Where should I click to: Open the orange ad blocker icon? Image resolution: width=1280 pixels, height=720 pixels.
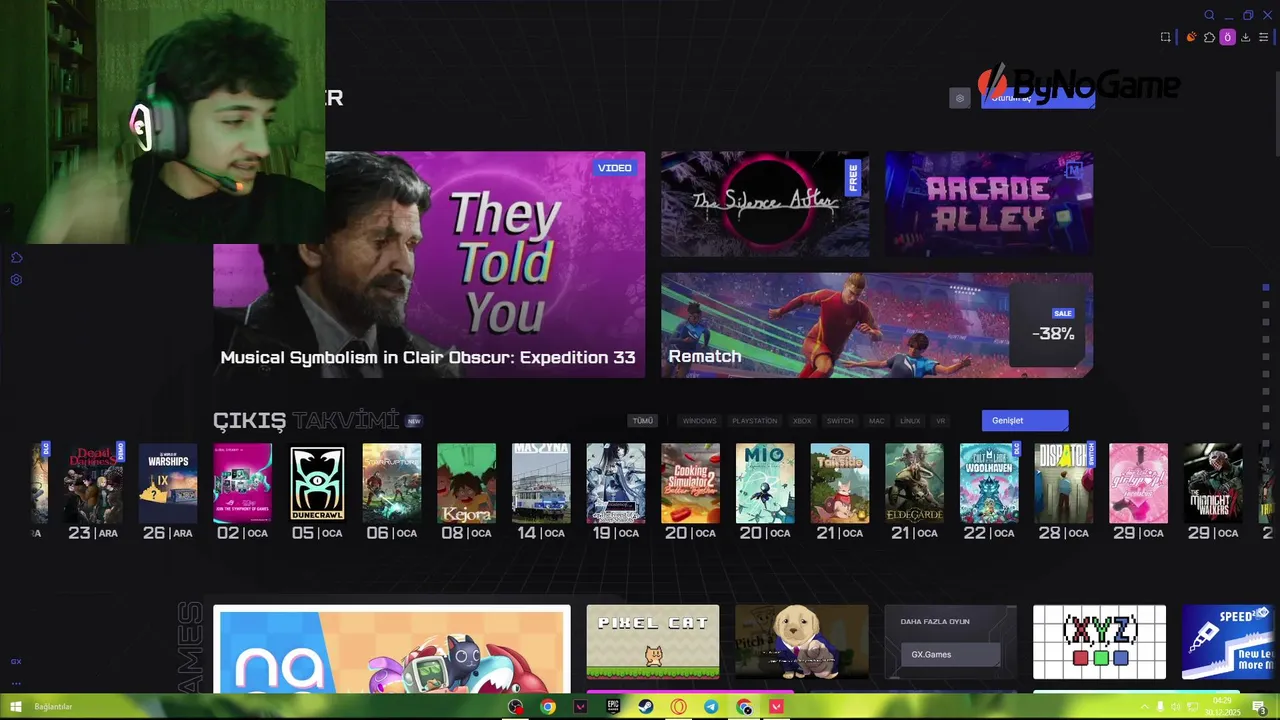pos(1191,37)
